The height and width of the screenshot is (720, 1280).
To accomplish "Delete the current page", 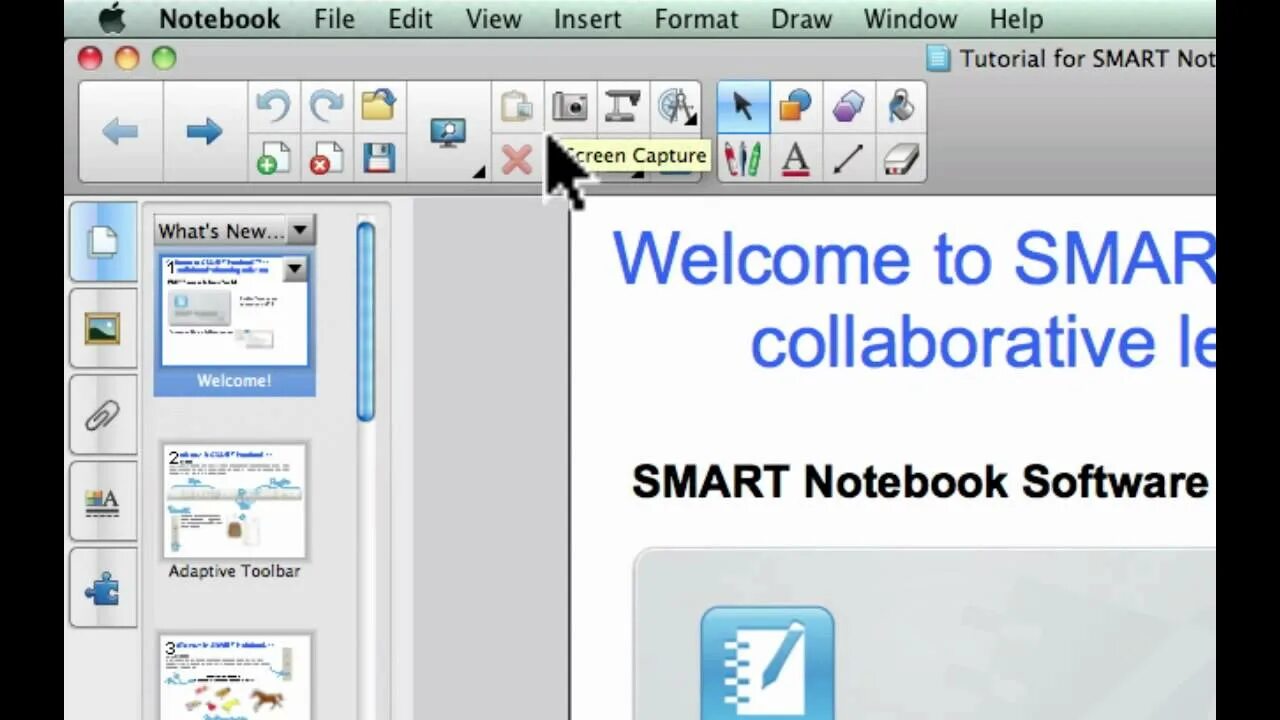I will tap(326, 158).
